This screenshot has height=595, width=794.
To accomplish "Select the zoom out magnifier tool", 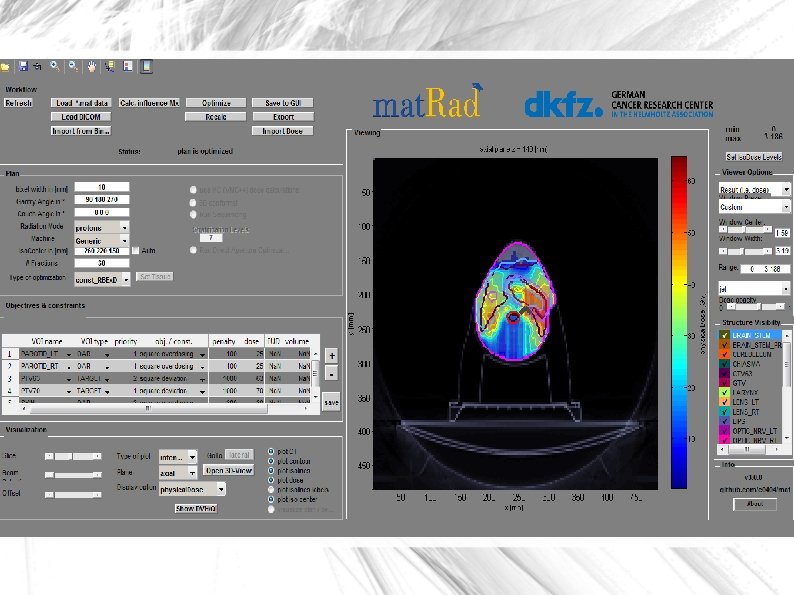I will 73,66.
